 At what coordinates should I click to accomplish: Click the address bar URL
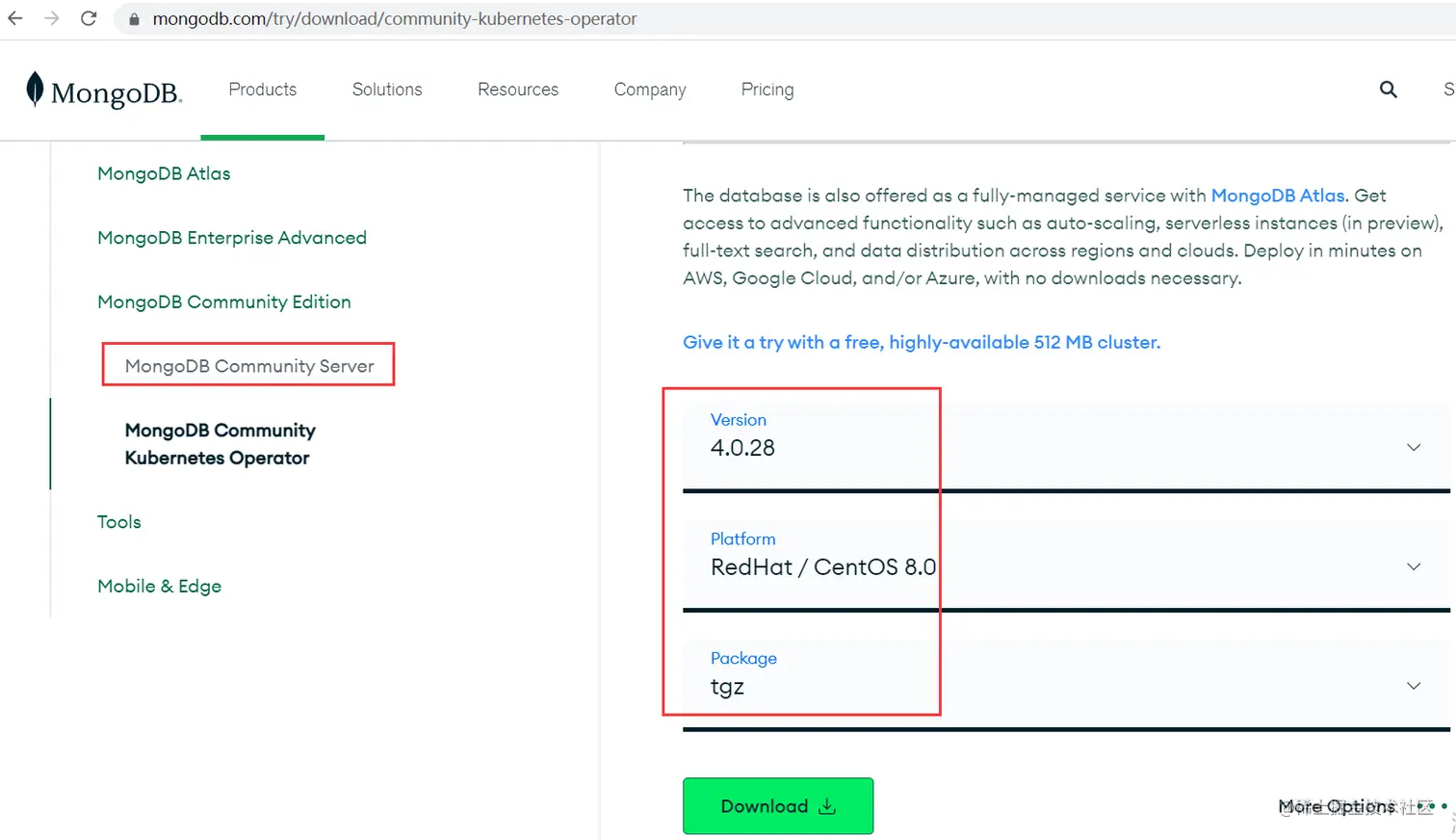point(395,19)
